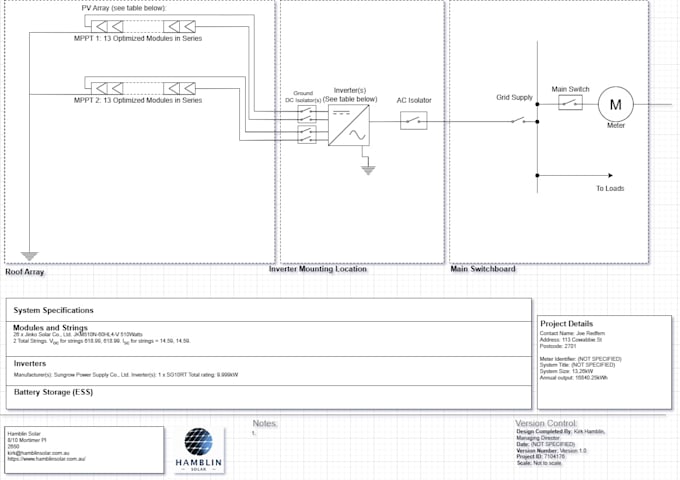Select the 'Version Control:' heading
Image resolution: width=680 pixels, height=480 pixels.
click(546, 423)
